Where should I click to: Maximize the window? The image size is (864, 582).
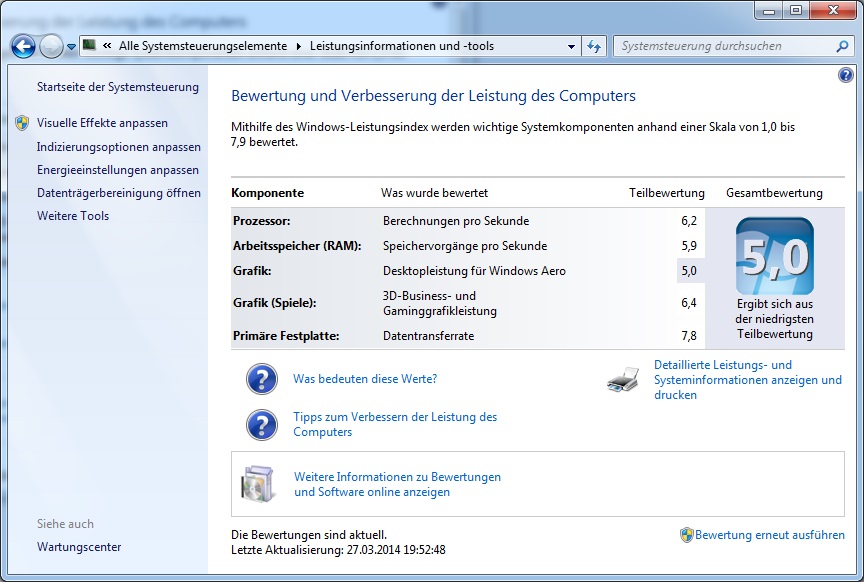pyautogui.click(x=796, y=10)
